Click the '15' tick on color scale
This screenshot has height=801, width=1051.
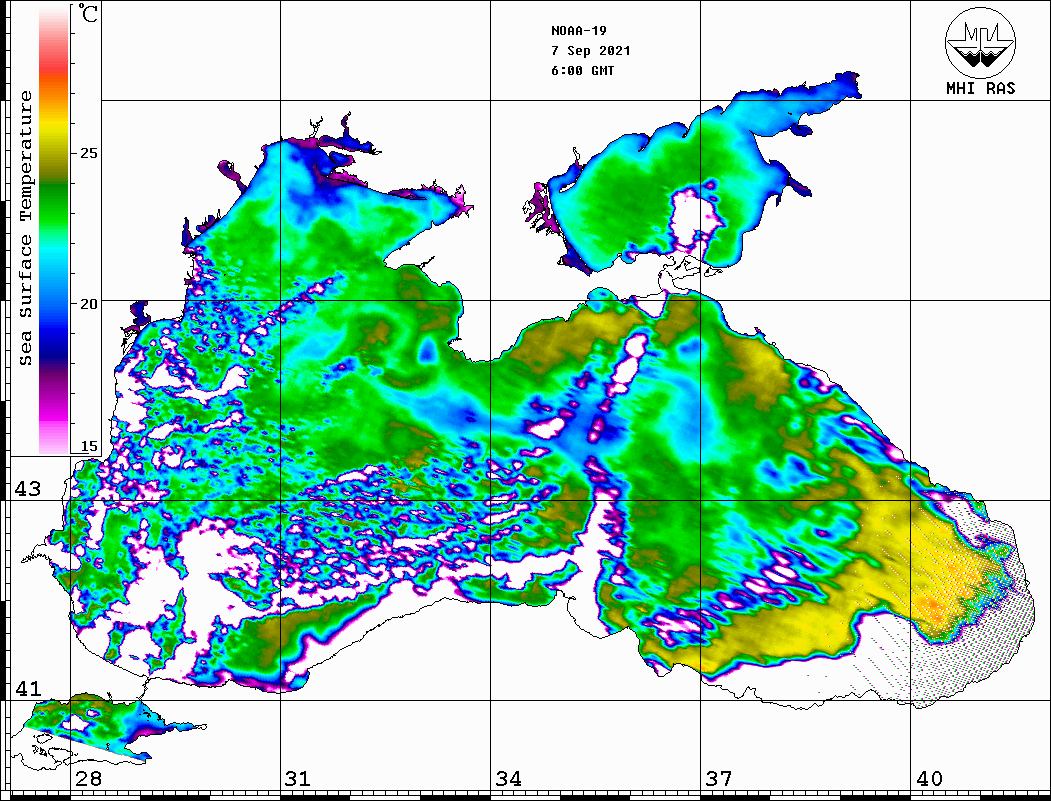[x=88, y=446]
